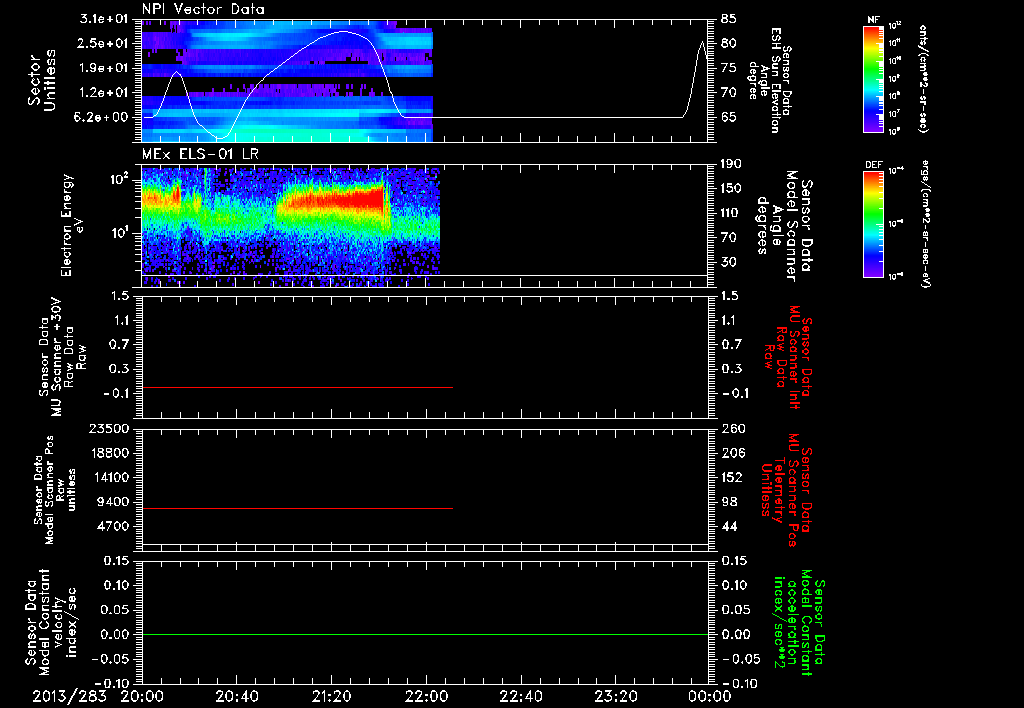1024x708 pixels.
Task: Click the 44 Scanner Pos Telemetry tick
Action: pos(729,526)
